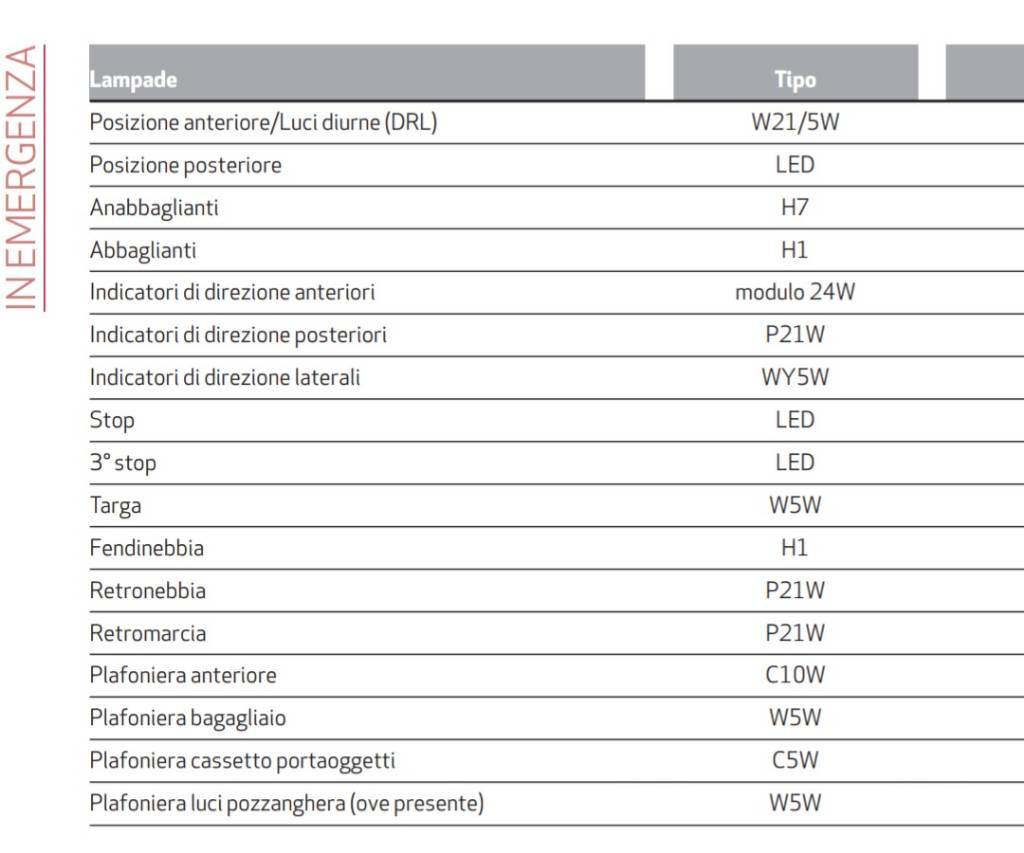The width and height of the screenshot is (1024, 853).
Task: Click 'Indicatori di direzione laterali' label
Action: [225, 378]
